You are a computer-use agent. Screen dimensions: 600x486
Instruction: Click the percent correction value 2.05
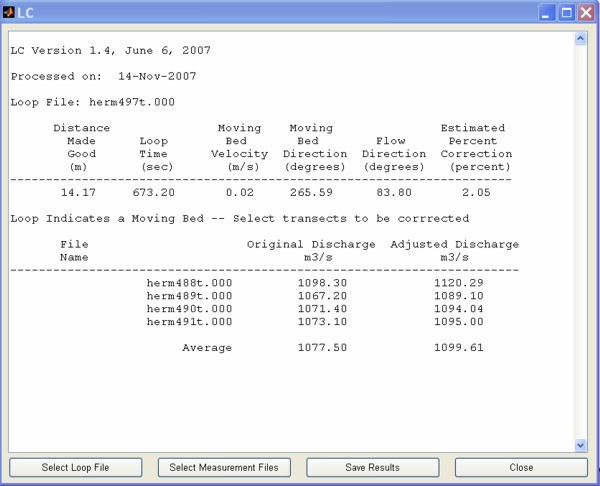476,192
